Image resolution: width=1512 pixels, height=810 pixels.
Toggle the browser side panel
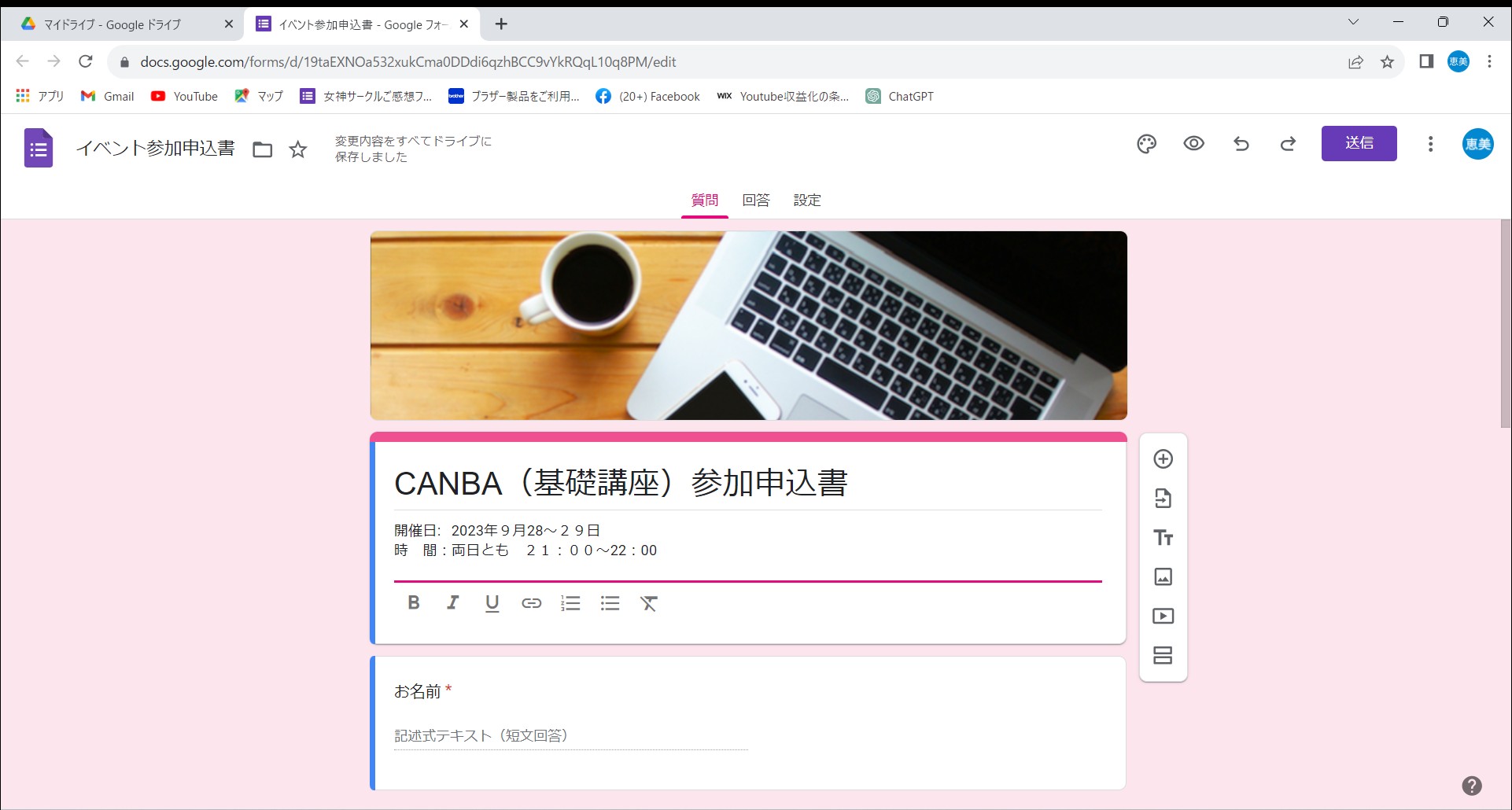[1426, 61]
